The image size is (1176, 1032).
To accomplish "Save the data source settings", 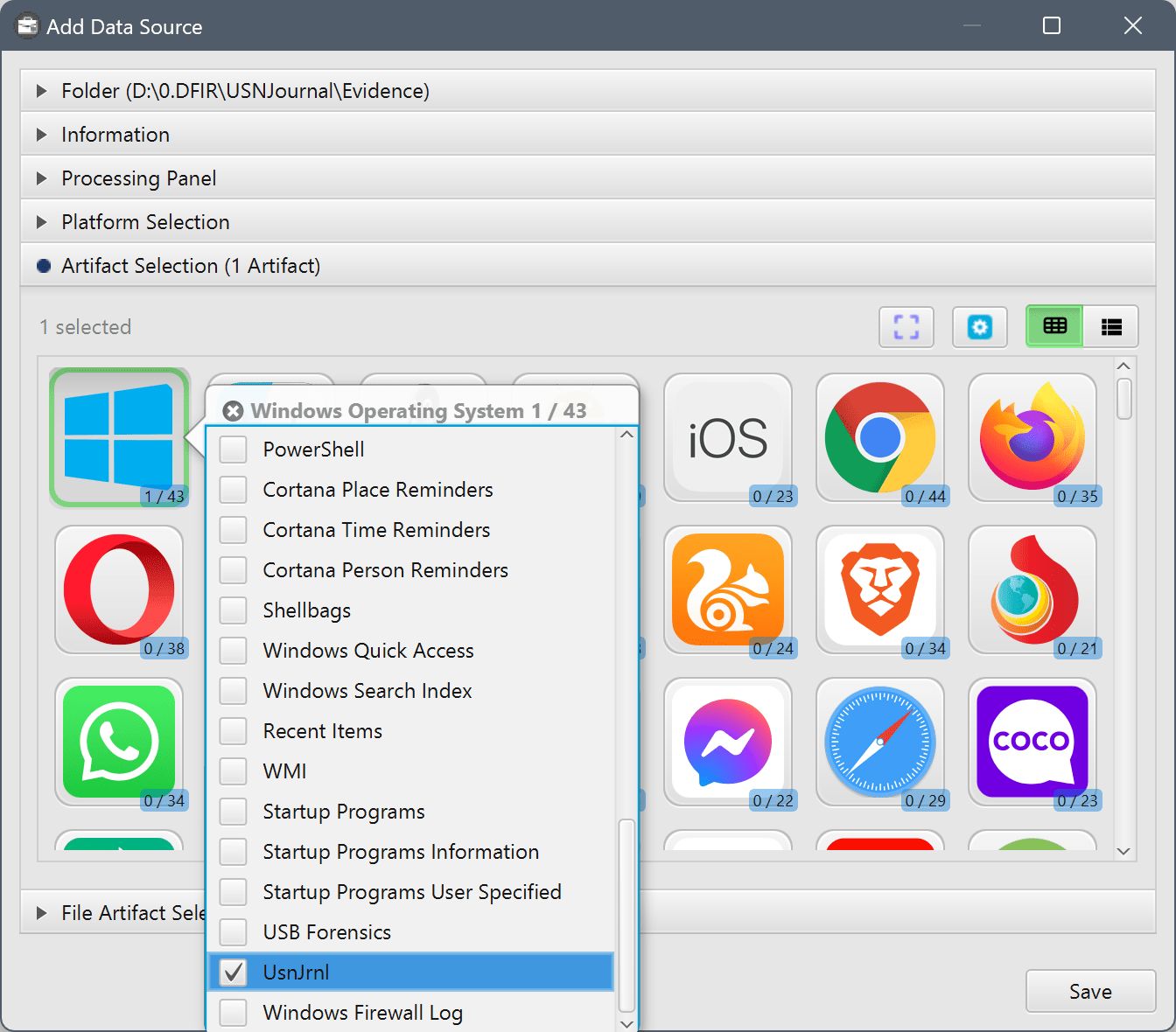I will coord(1090,992).
